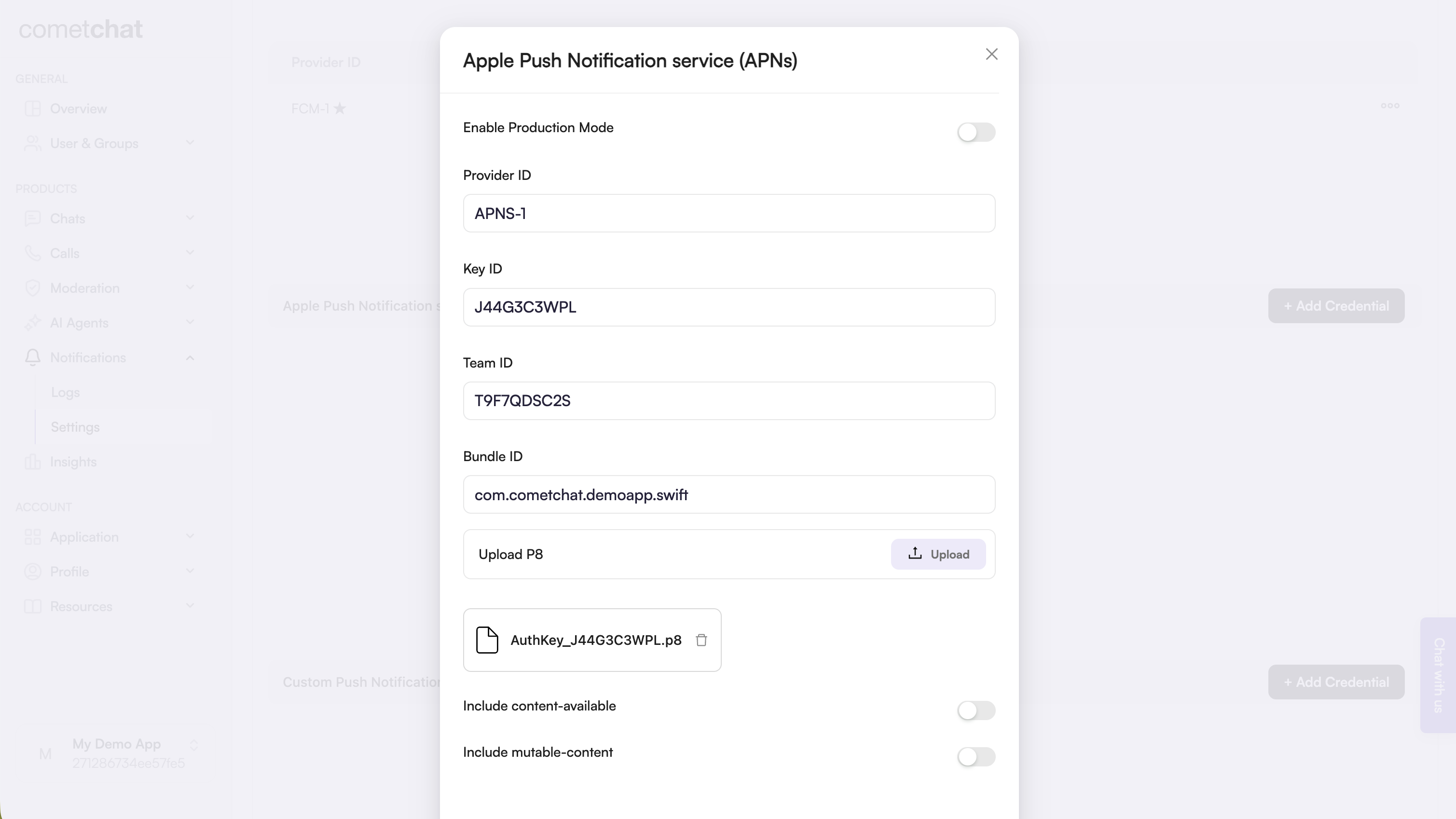
Task: Click the Application grid icon under Account
Action: (x=33, y=536)
